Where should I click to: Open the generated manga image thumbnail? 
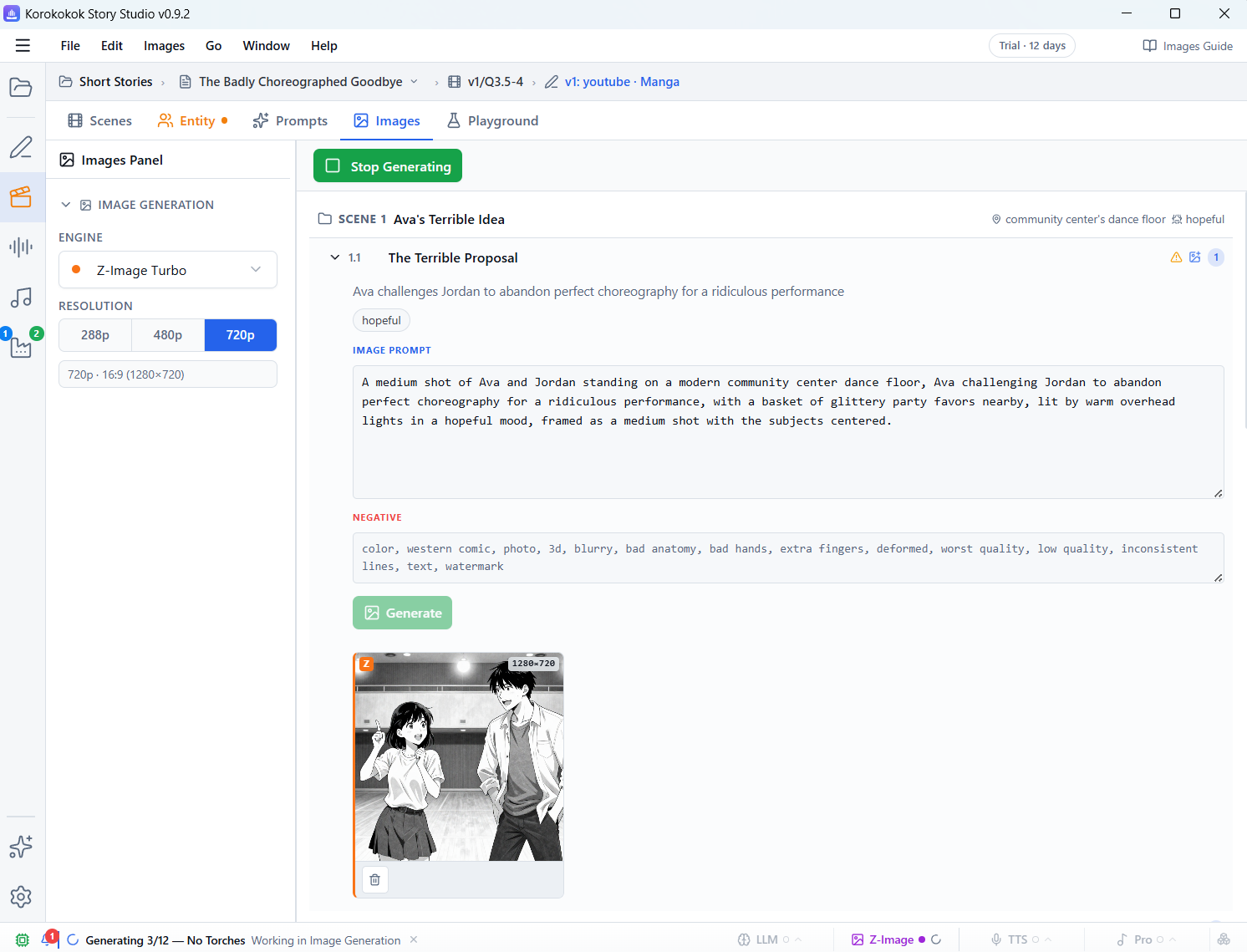click(x=459, y=756)
